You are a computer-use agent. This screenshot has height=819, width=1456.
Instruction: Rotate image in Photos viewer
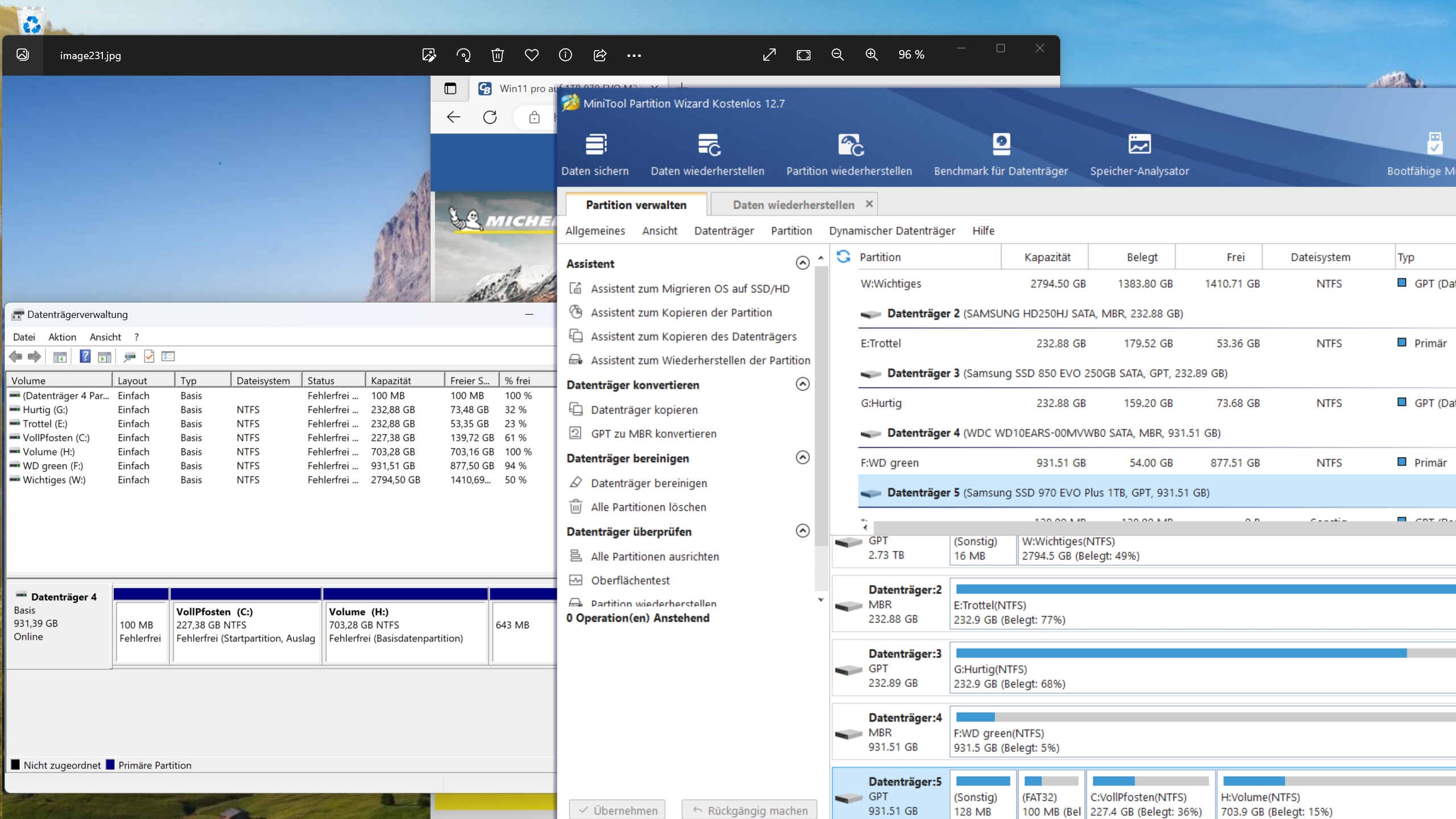tap(463, 55)
